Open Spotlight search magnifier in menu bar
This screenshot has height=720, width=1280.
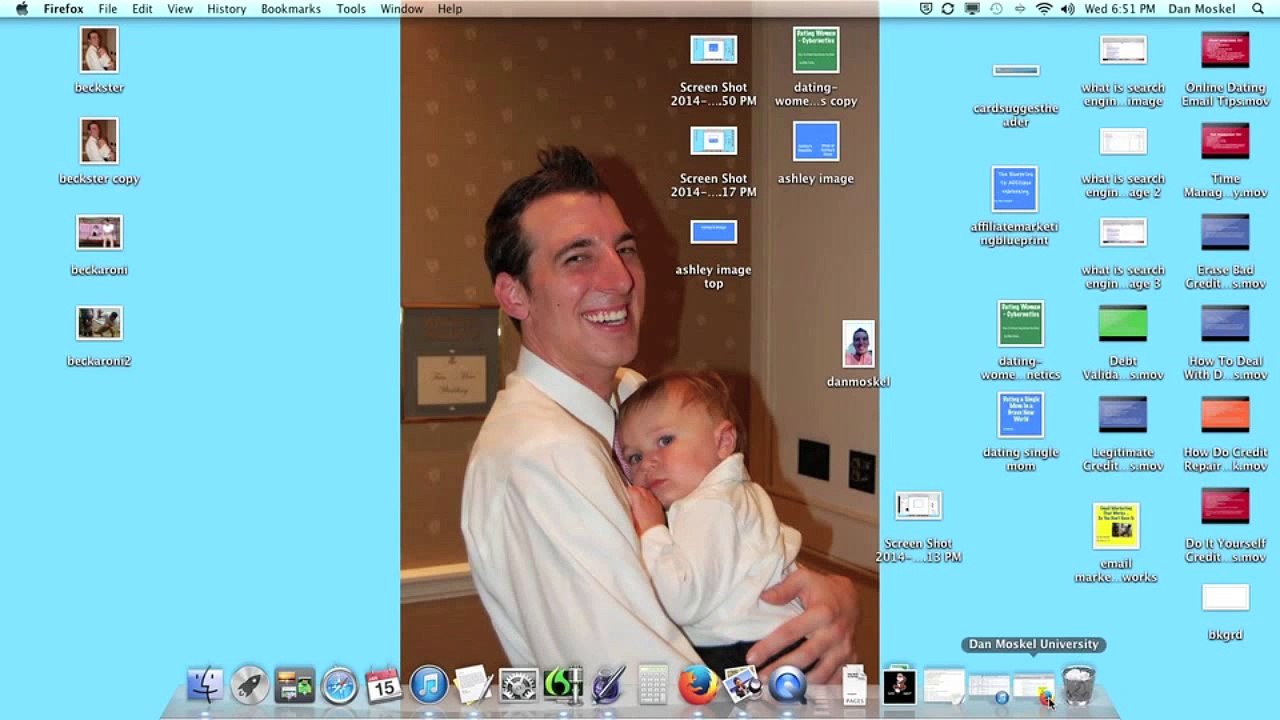pos(1258,9)
